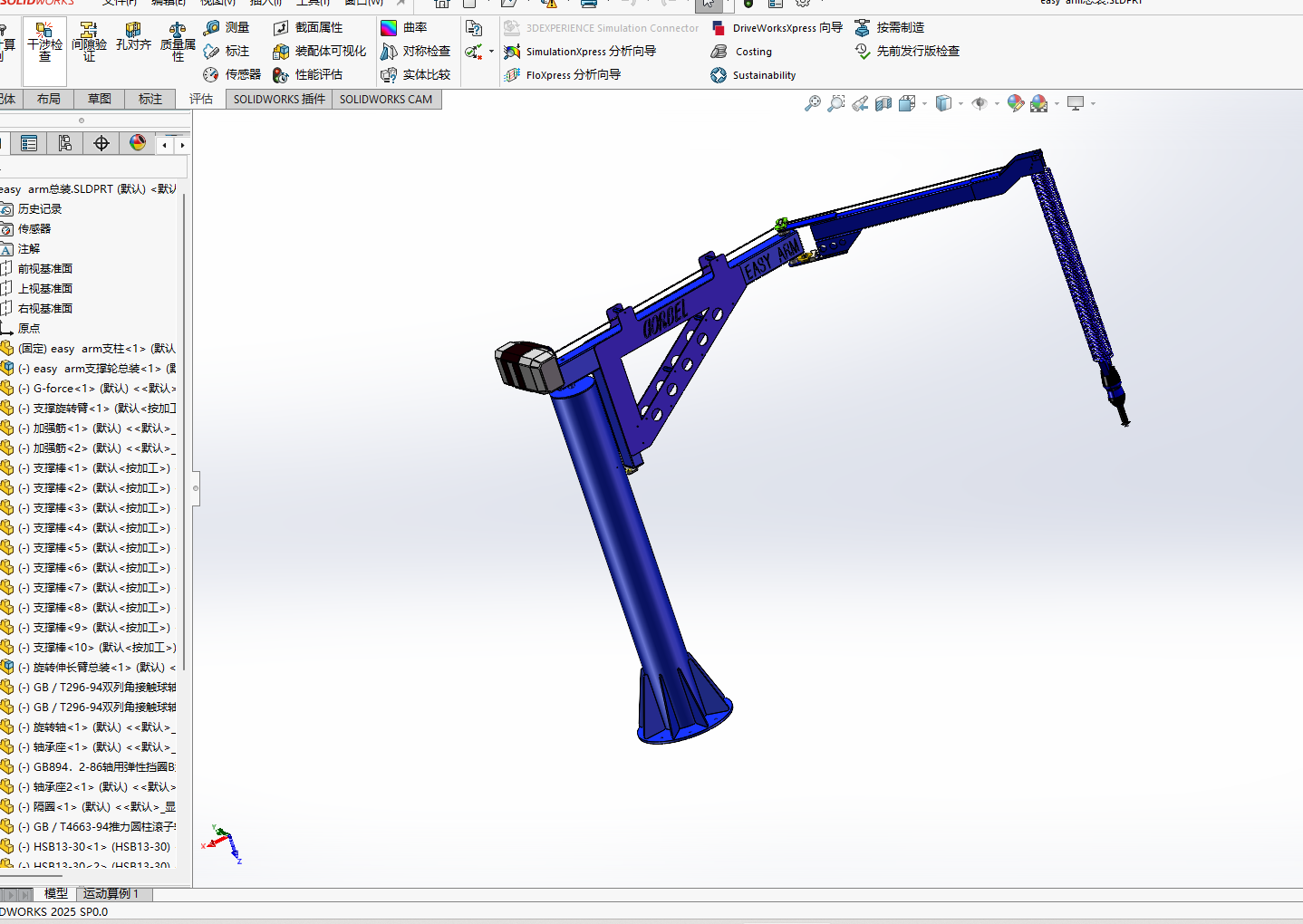Select 前视基准面 (Front Plane)
This screenshot has width=1303, height=924.
click(x=45, y=268)
